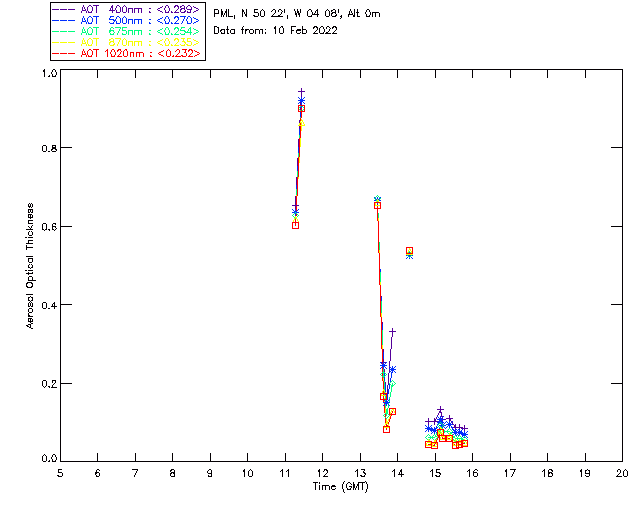640x512 pixels.
Task: Click the 0.0 y-axis tick label
Action: [49, 459]
